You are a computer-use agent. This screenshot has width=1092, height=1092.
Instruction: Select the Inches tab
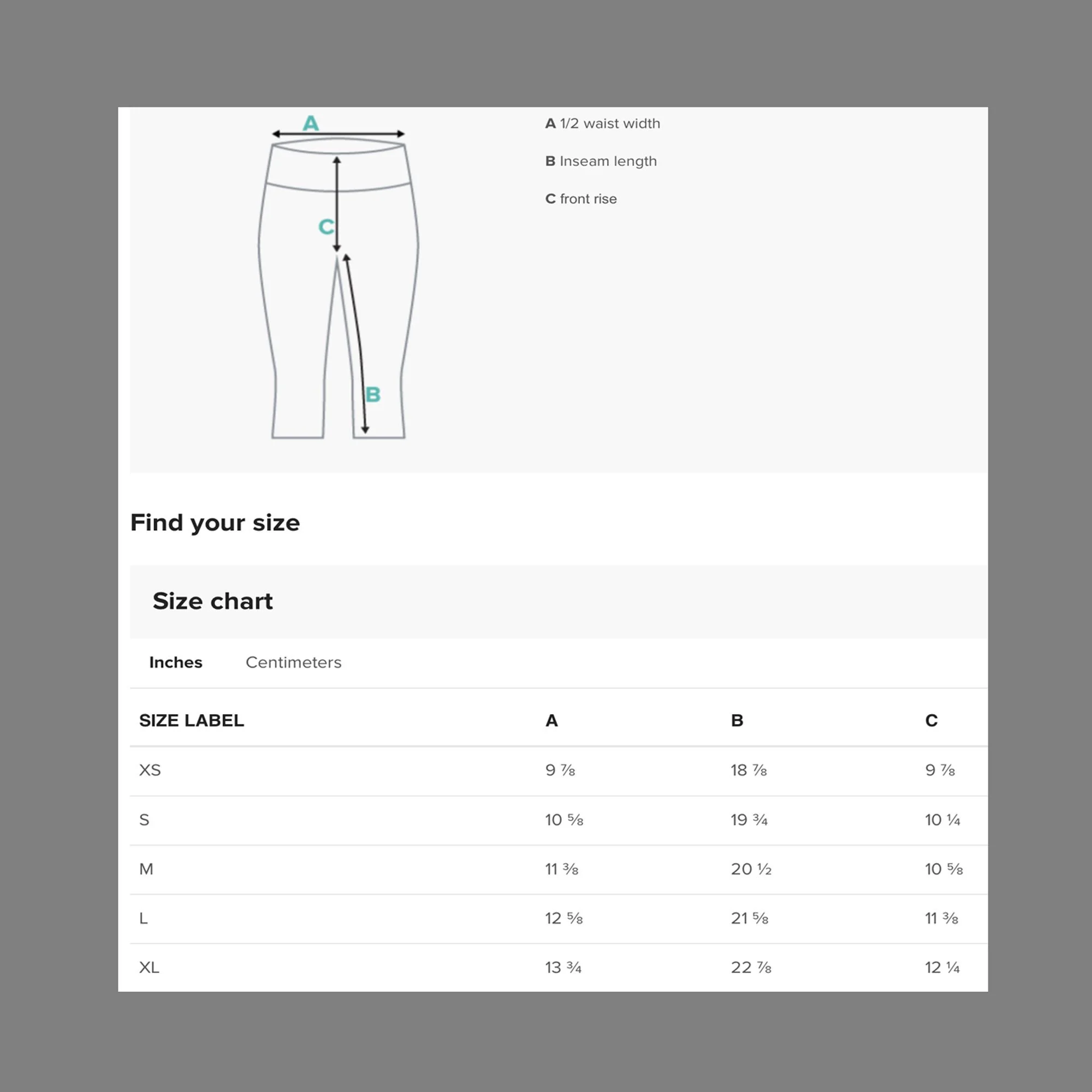pyautogui.click(x=176, y=662)
